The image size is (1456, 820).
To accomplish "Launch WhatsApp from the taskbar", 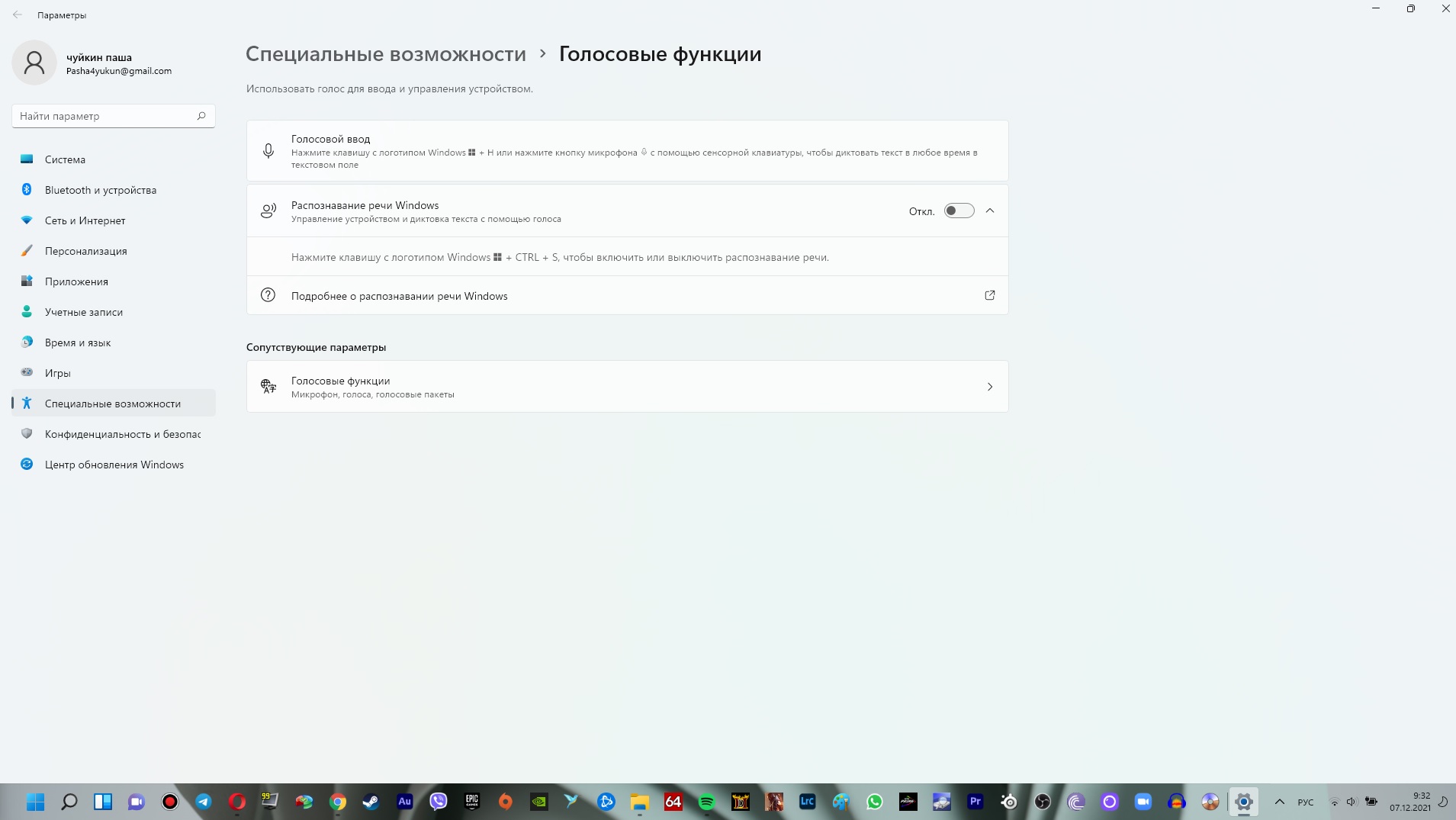I will pos(876,802).
